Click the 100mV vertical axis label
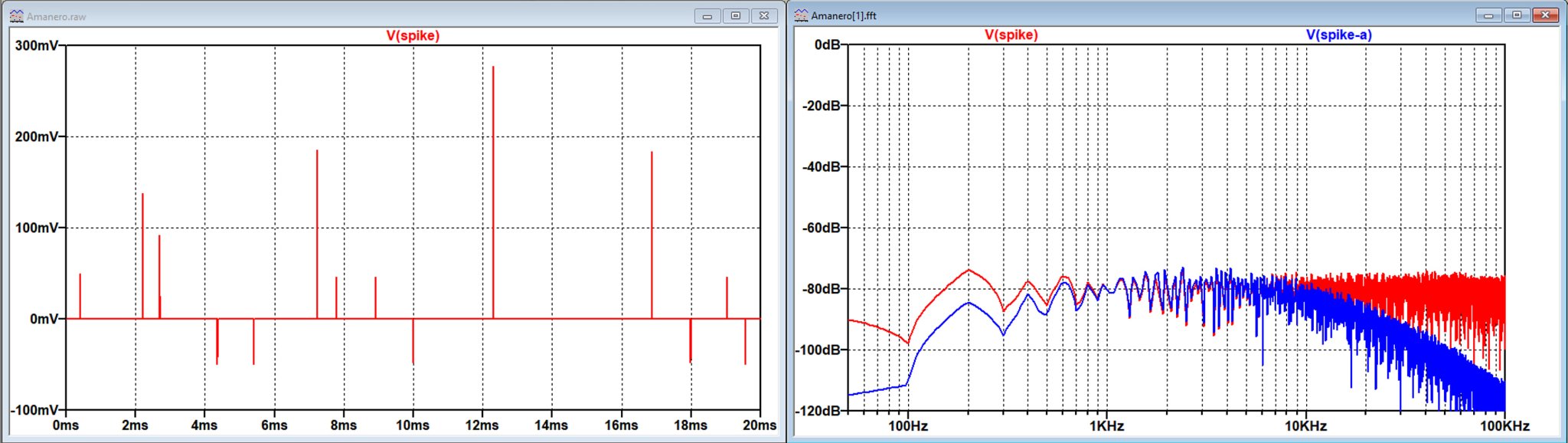This screenshot has width=1568, height=443. 37,228
